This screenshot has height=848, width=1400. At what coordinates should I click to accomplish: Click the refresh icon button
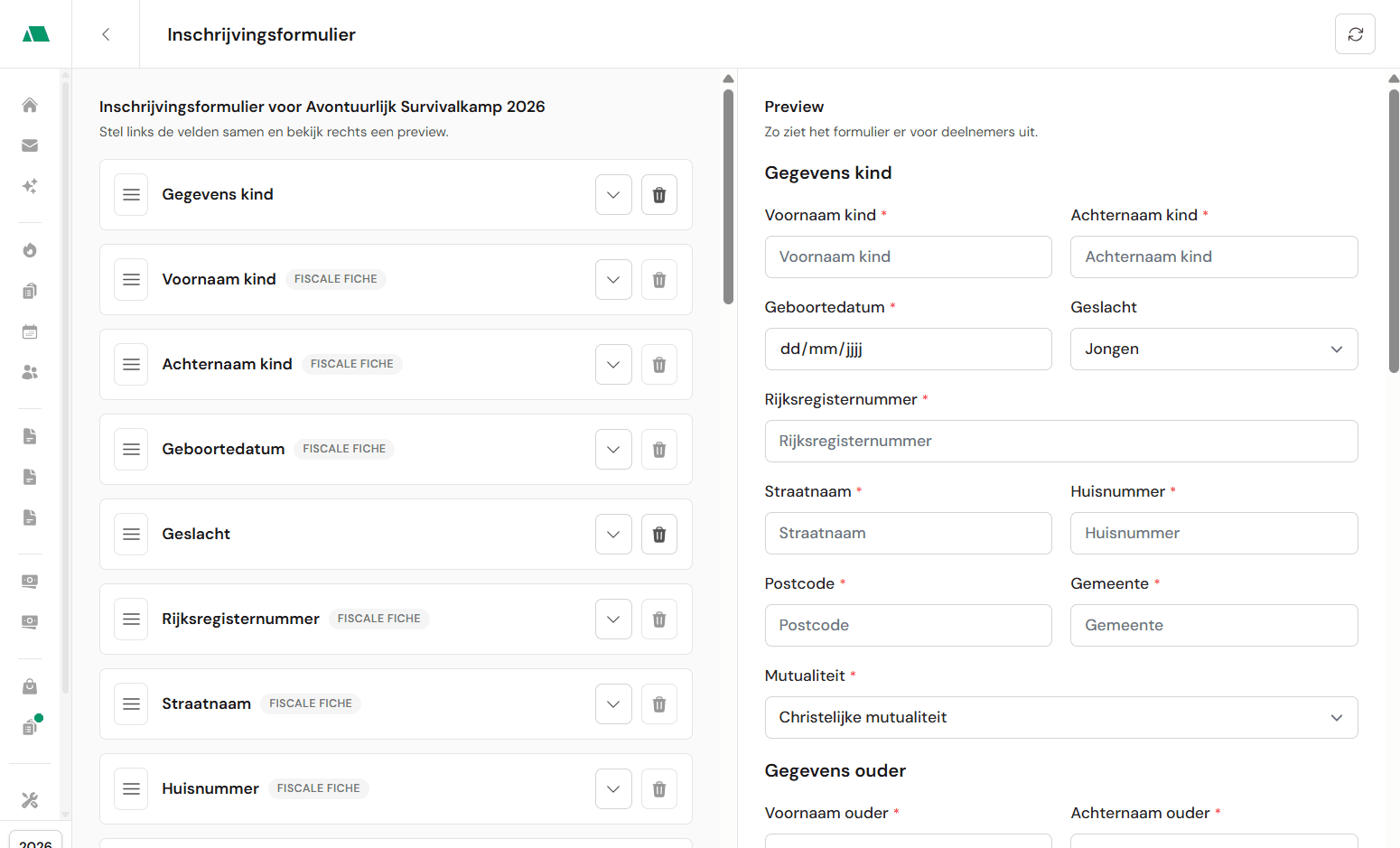tap(1355, 34)
